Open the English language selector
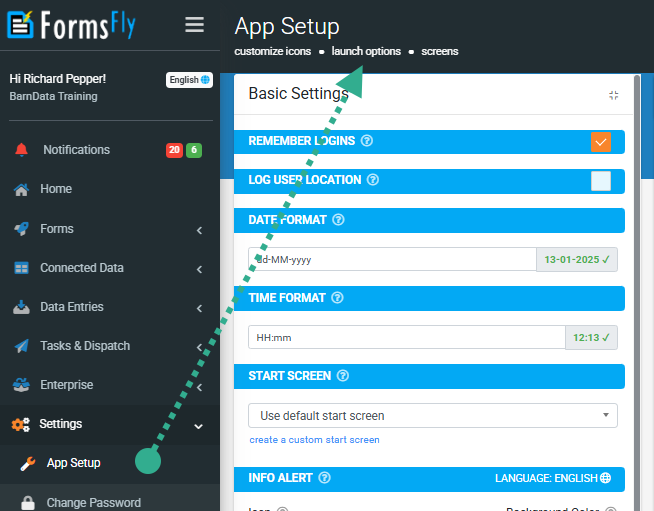The height and width of the screenshot is (511, 654). click(189, 80)
